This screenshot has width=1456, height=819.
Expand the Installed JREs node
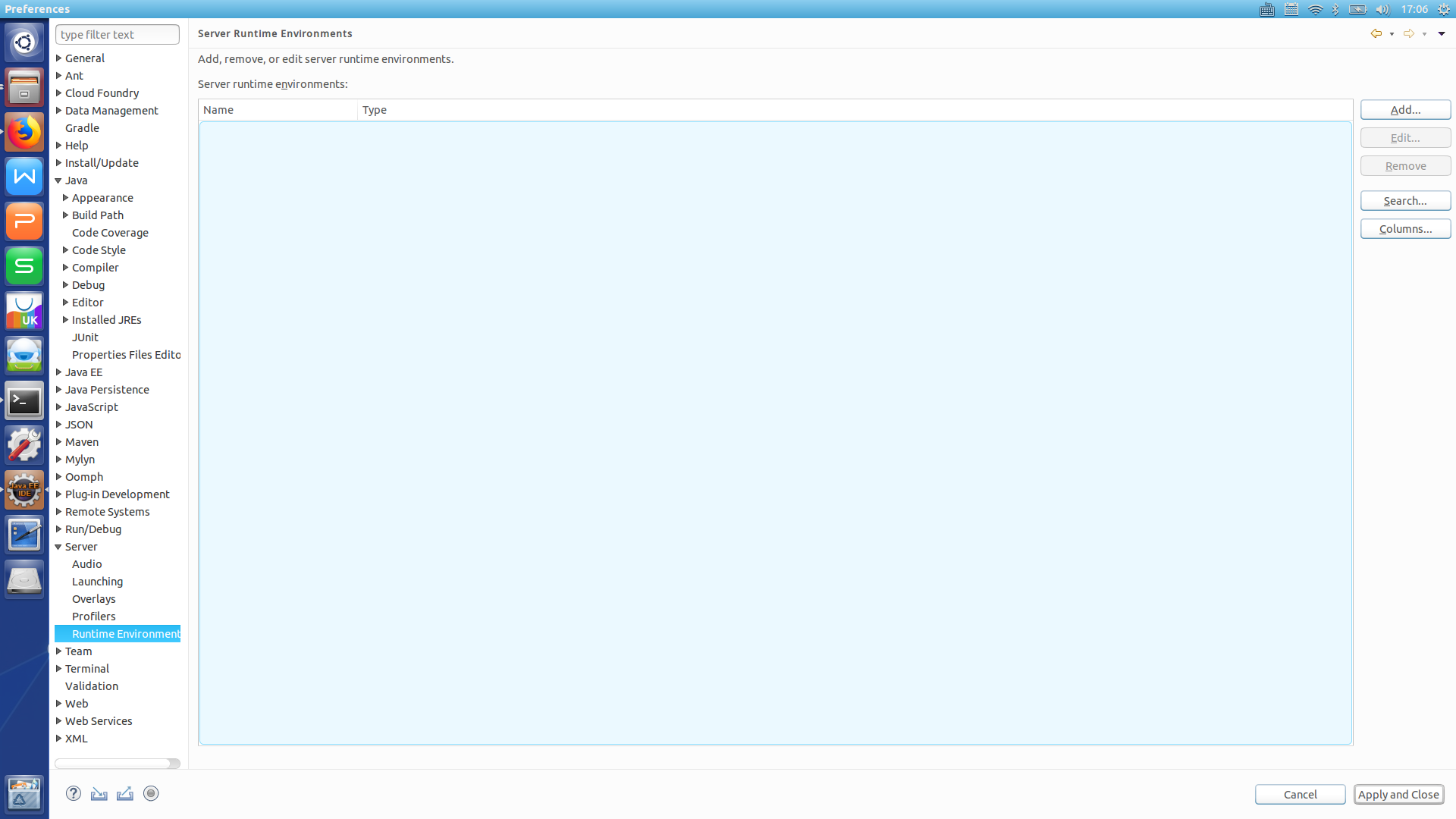pyautogui.click(x=65, y=320)
